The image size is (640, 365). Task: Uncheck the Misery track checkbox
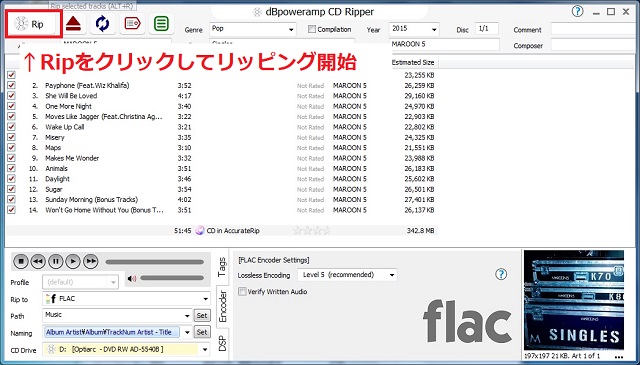pyautogui.click(x=11, y=137)
